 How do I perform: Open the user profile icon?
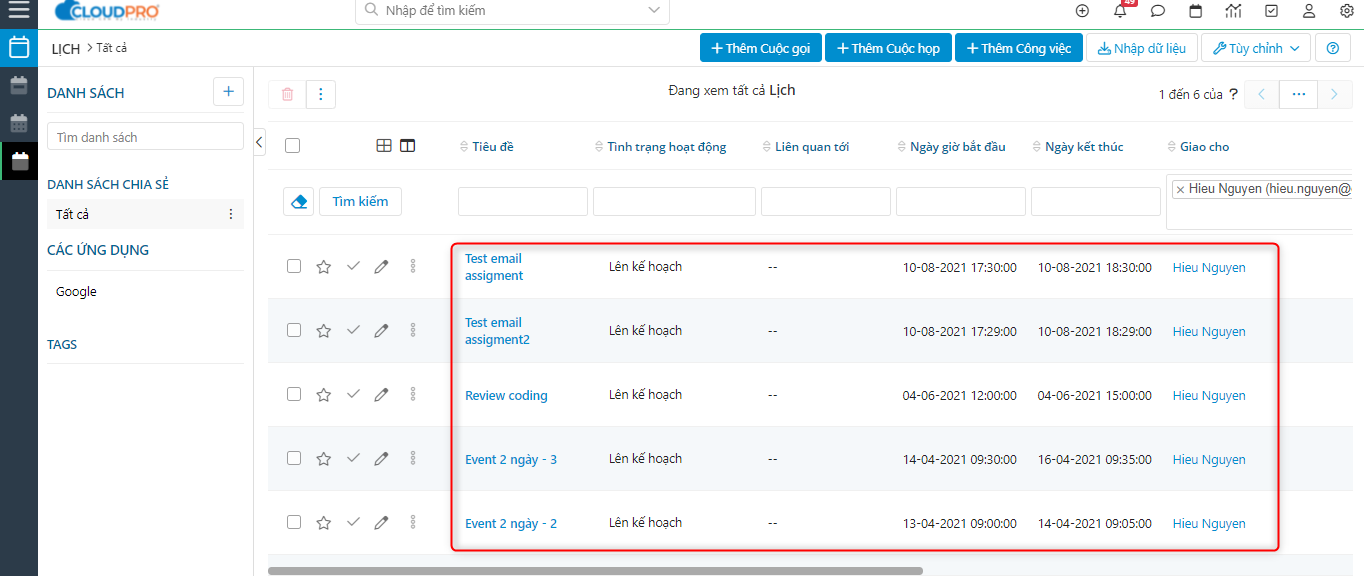pos(1309,11)
